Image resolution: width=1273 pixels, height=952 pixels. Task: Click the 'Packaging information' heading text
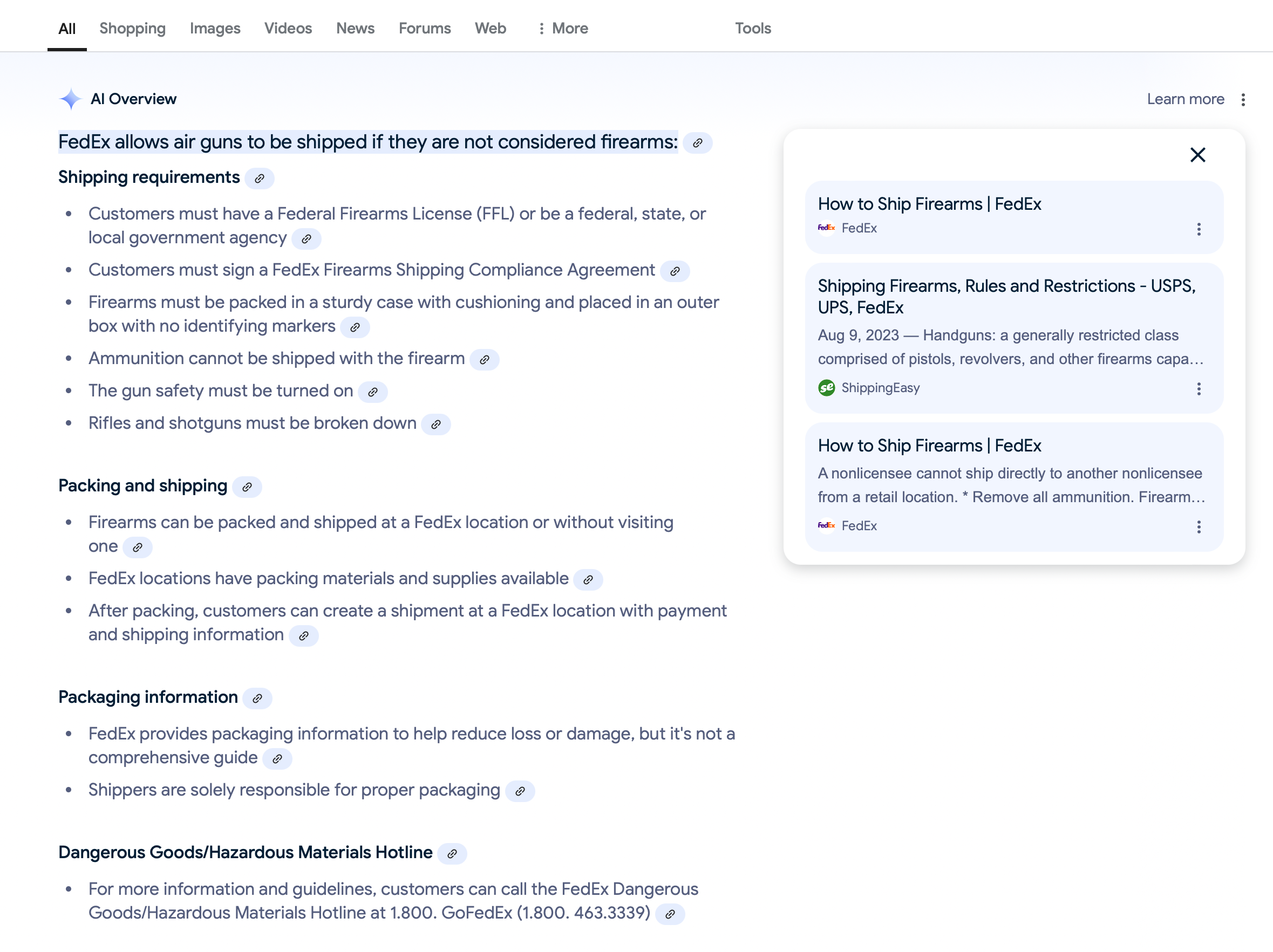pos(148,696)
